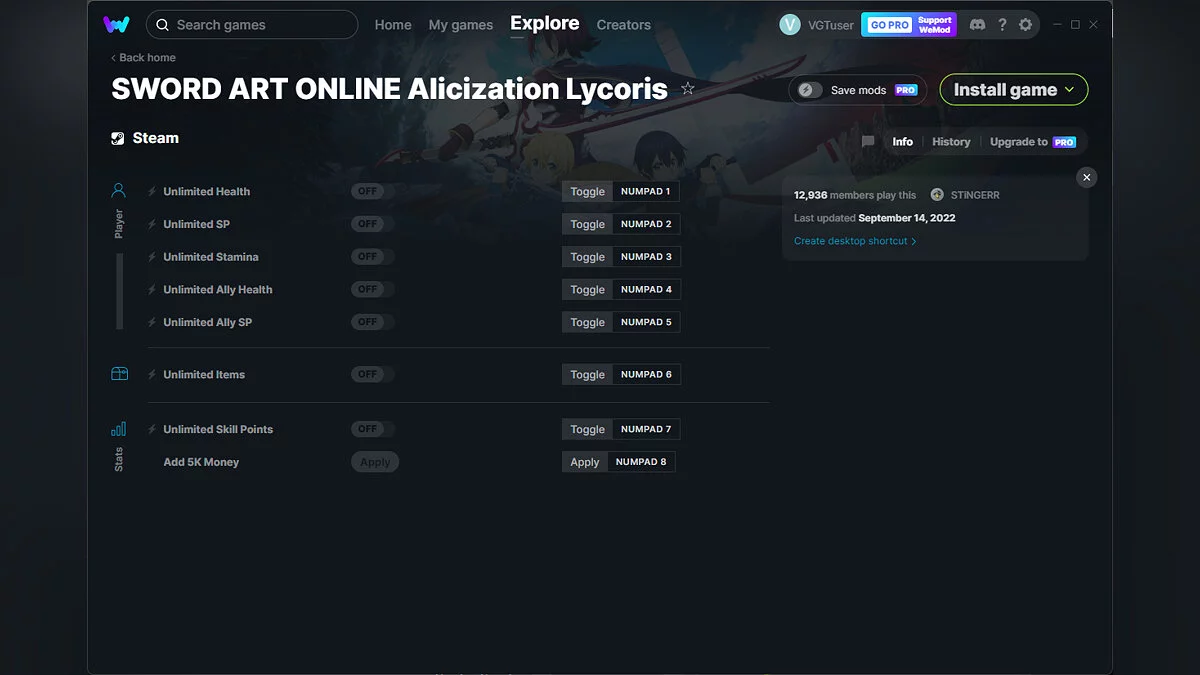This screenshot has height=675, width=1200.
Task: Open the My games tab
Action: tap(460, 25)
